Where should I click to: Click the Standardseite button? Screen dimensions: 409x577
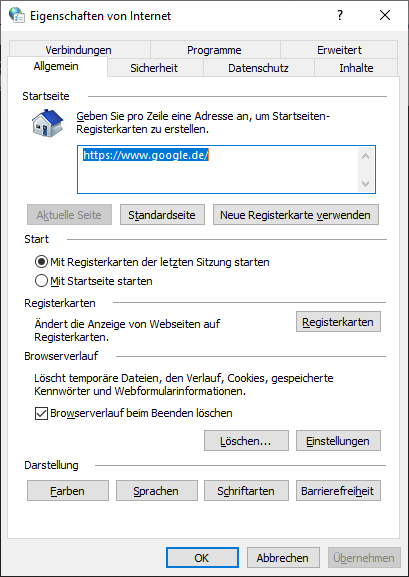coord(162,215)
